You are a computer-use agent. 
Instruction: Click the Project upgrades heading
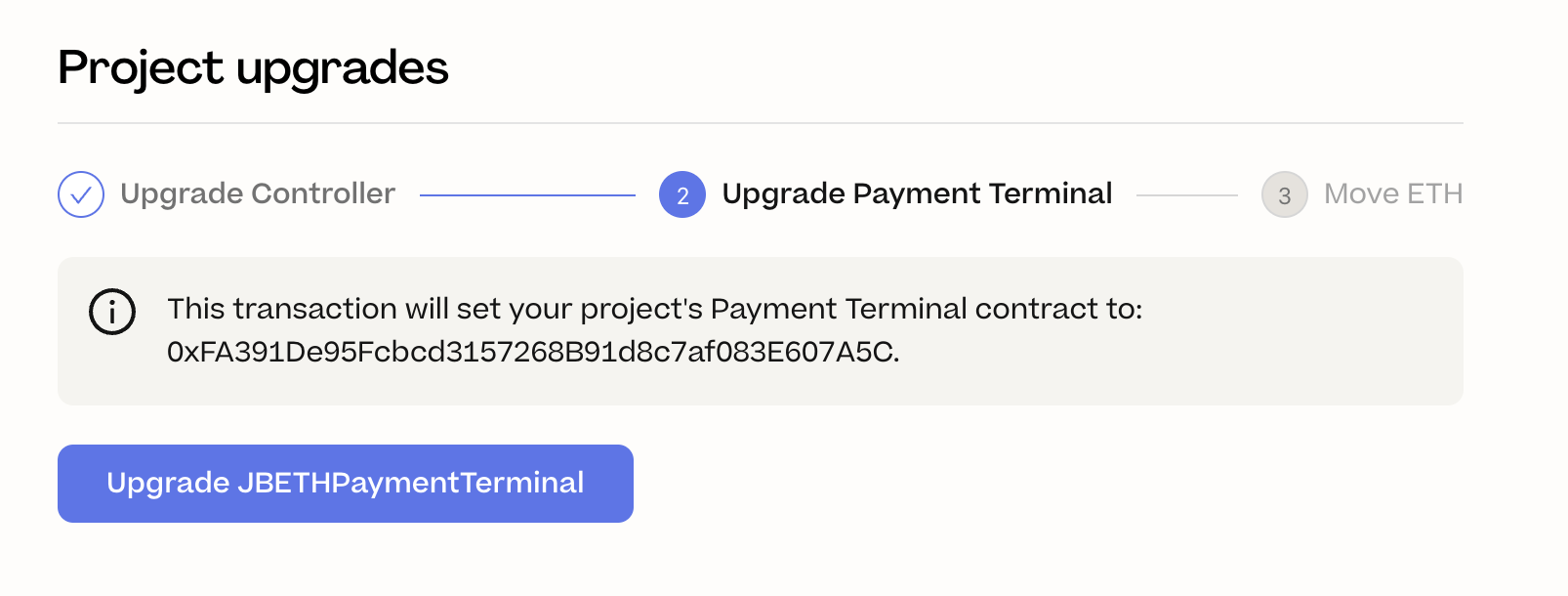[253, 68]
